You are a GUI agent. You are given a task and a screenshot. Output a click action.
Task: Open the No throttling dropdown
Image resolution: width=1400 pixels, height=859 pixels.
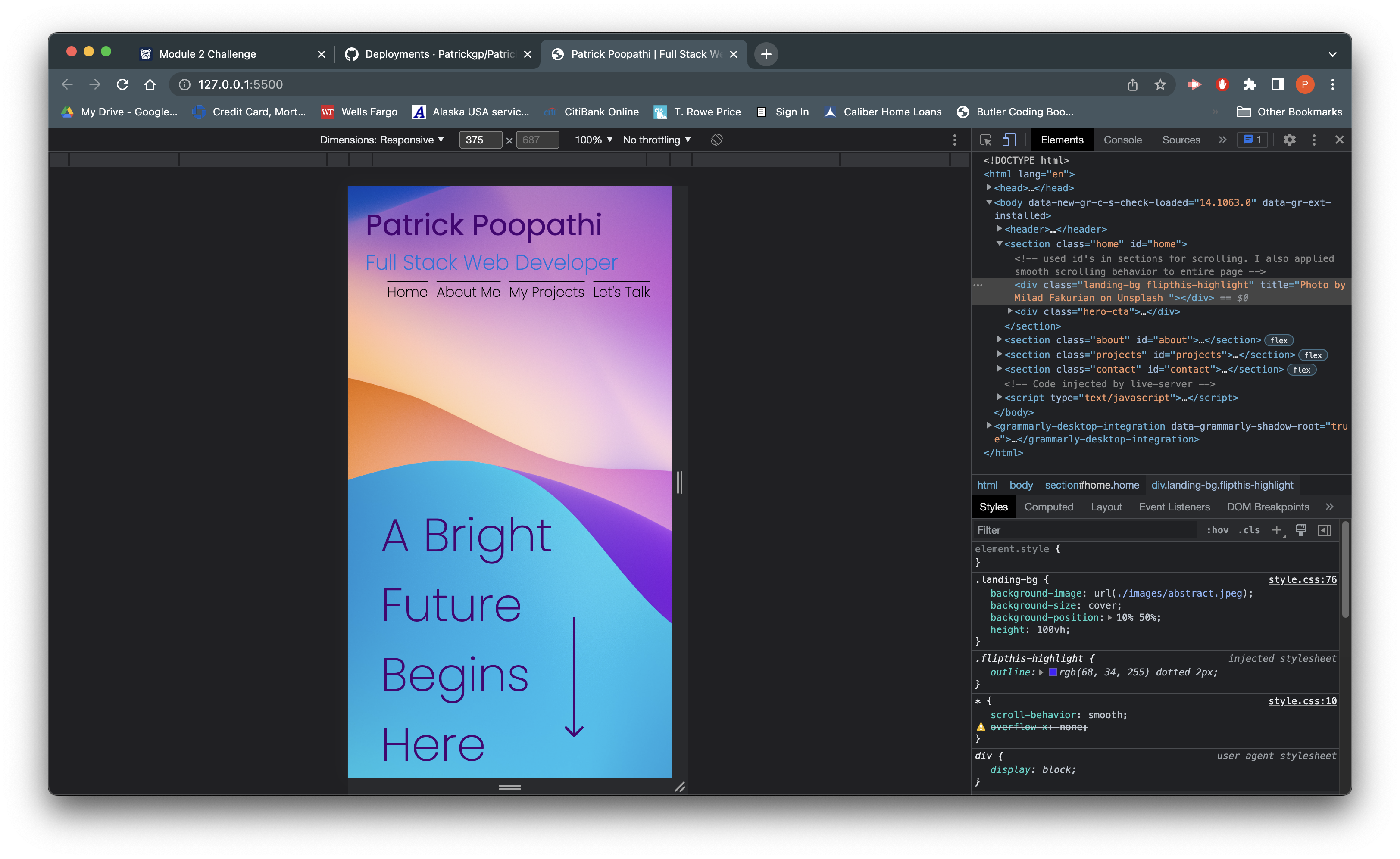[657, 140]
